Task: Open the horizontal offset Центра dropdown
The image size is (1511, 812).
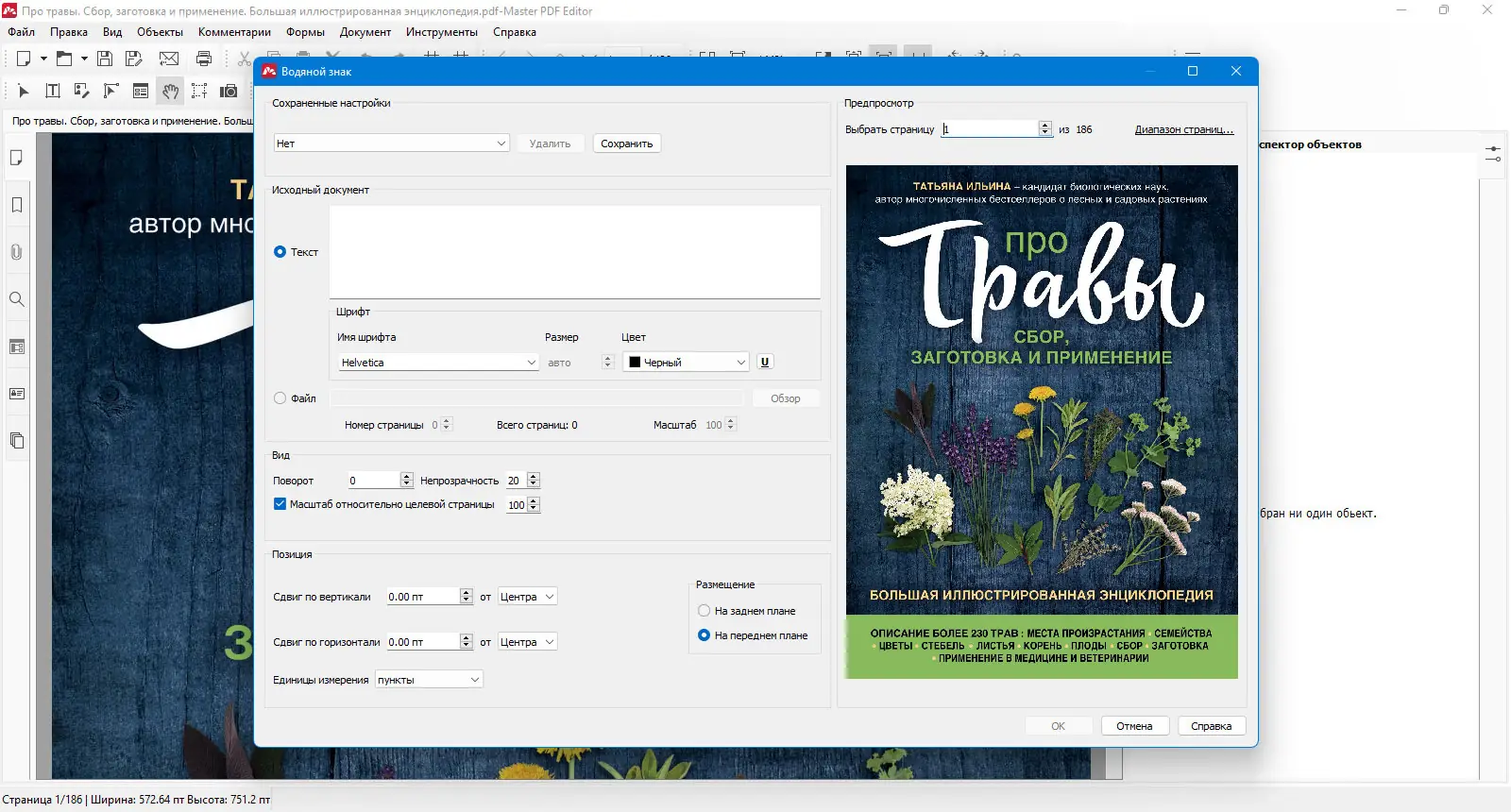Action: (x=528, y=642)
